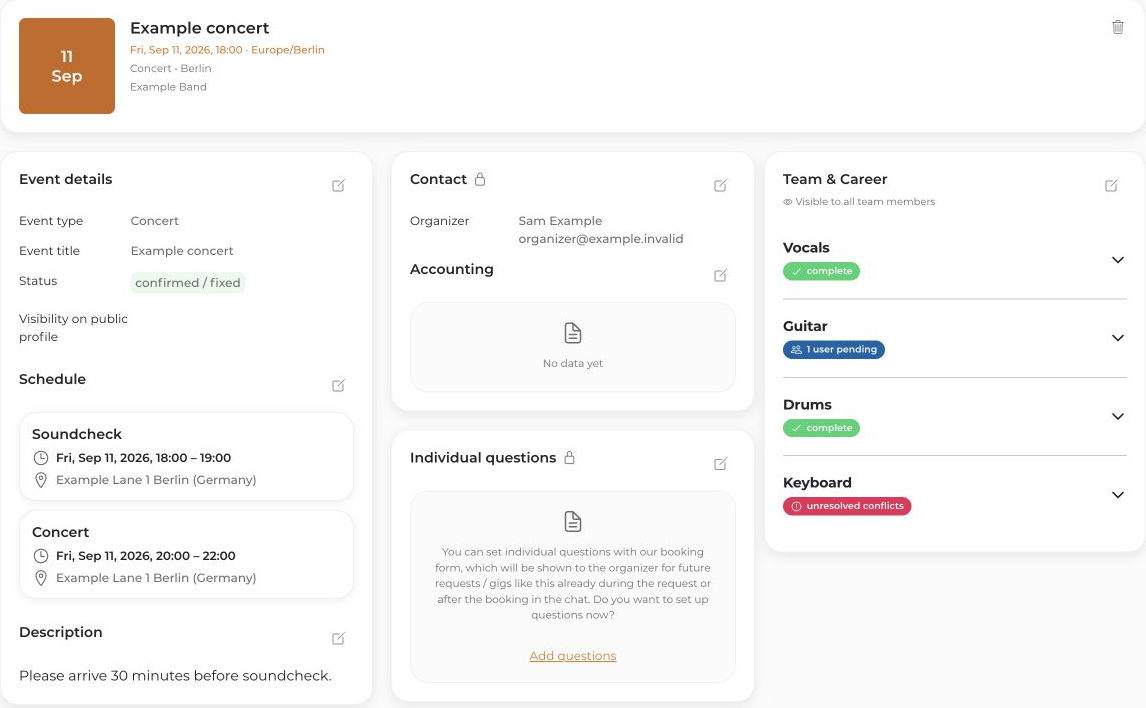Expand the Keyboard role
1146x708 pixels.
(1117, 495)
